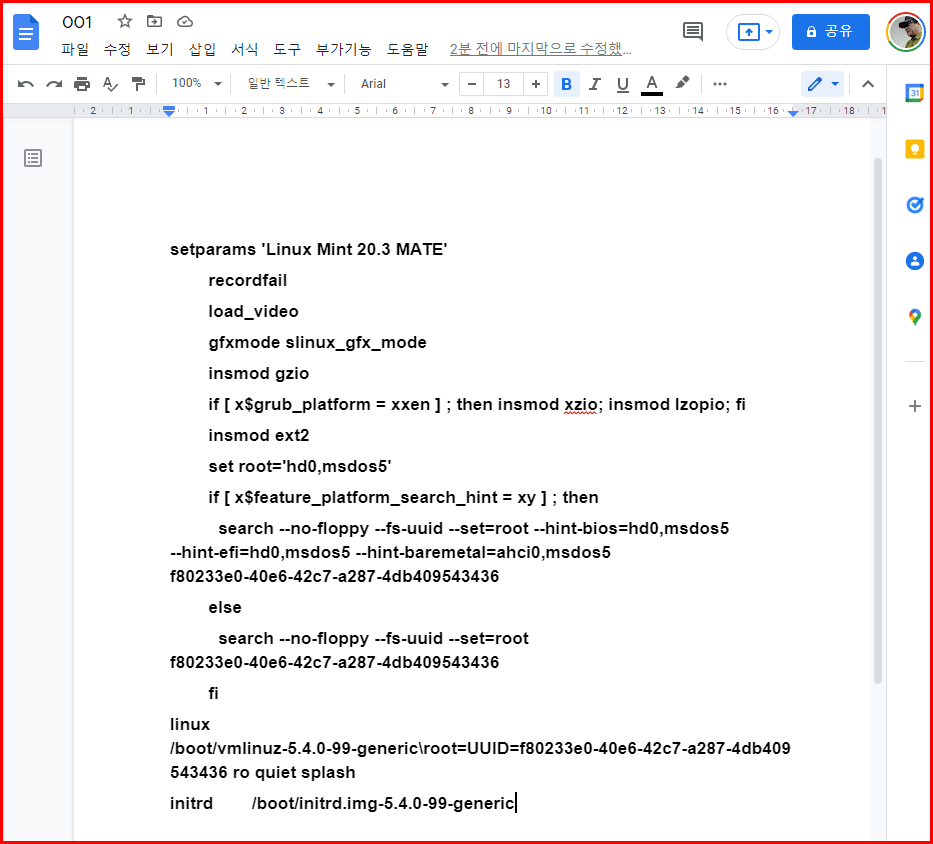This screenshot has height=844, width=933.
Task: Increase the font size
Action: point(536,84)
